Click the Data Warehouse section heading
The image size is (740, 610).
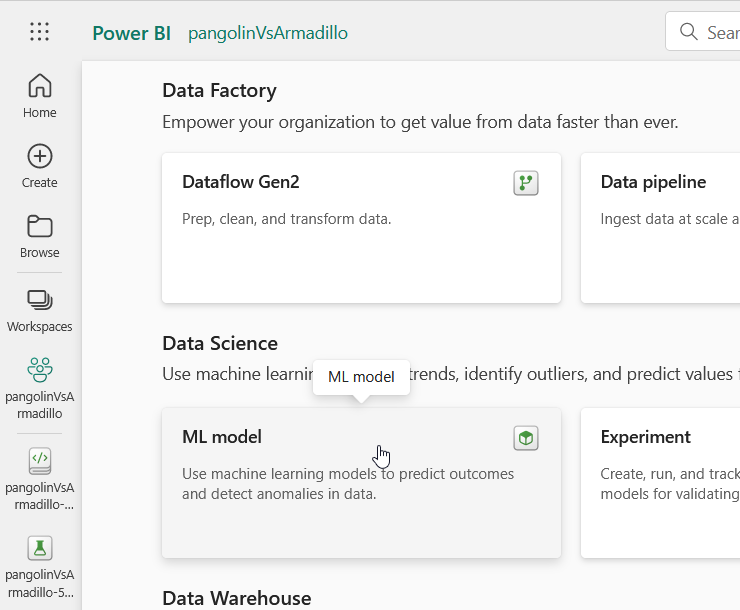pos(236,598)
